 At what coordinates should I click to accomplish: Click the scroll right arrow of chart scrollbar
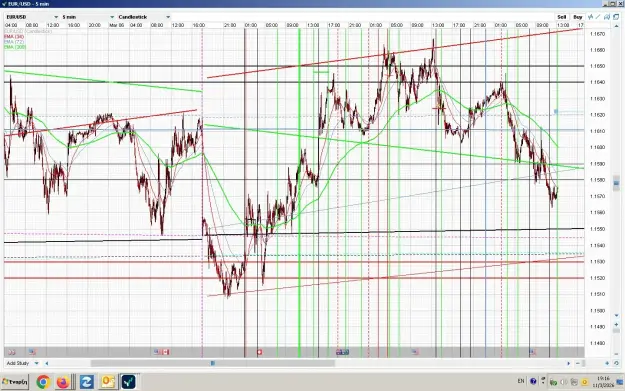click(x=568, y=363)
